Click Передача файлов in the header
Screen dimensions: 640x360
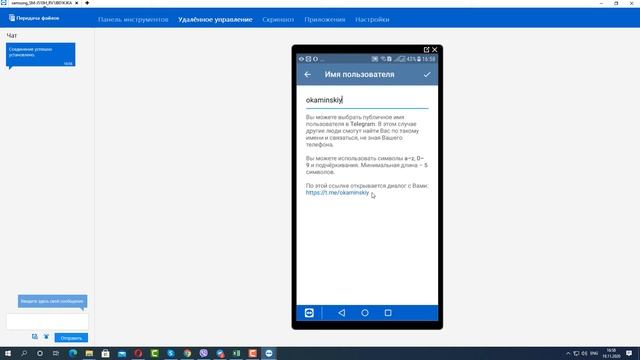click(x=34, y=18)
